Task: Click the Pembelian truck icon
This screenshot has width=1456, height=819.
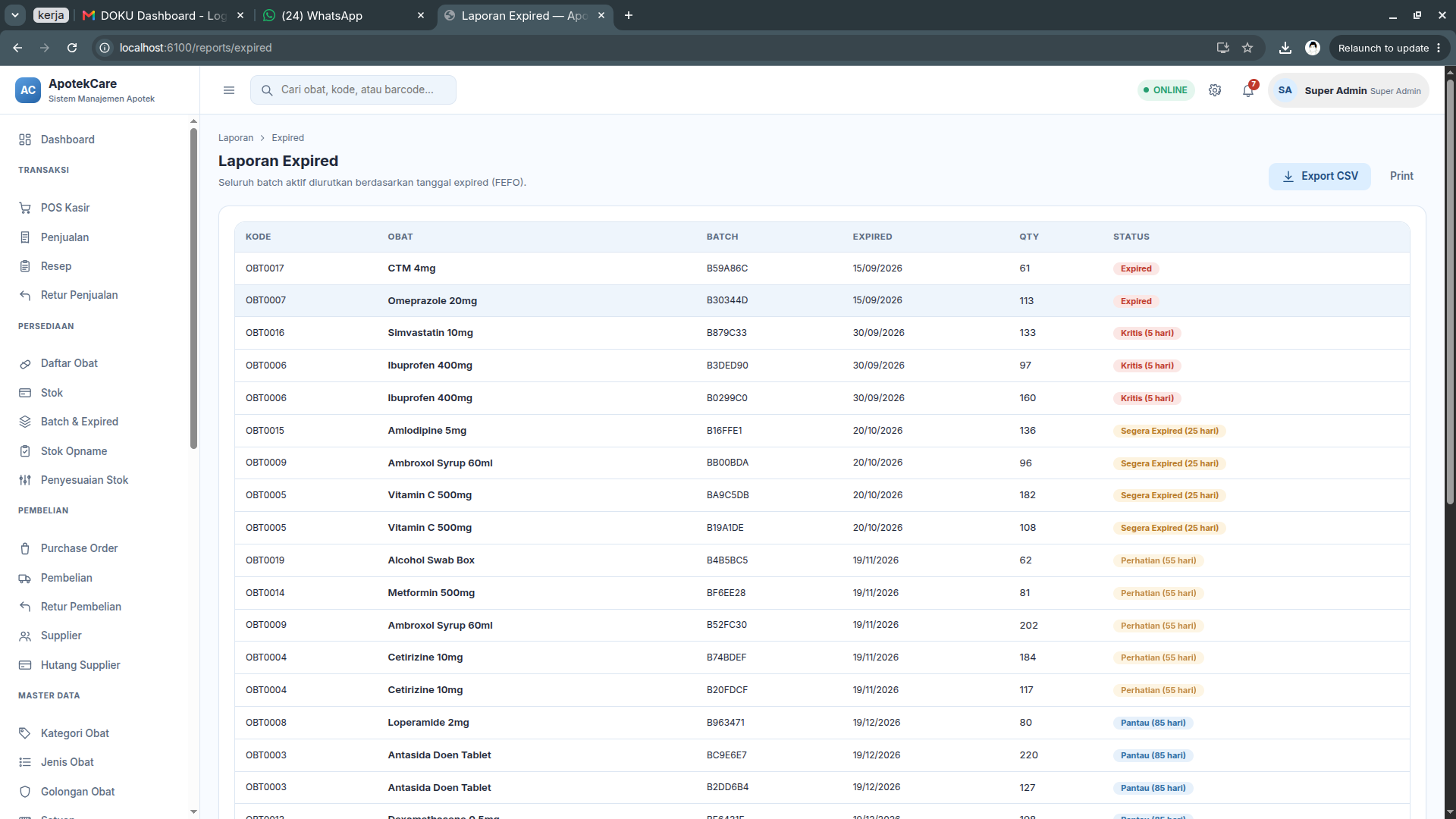Action: pyautogui.click(x=25, y=578)
